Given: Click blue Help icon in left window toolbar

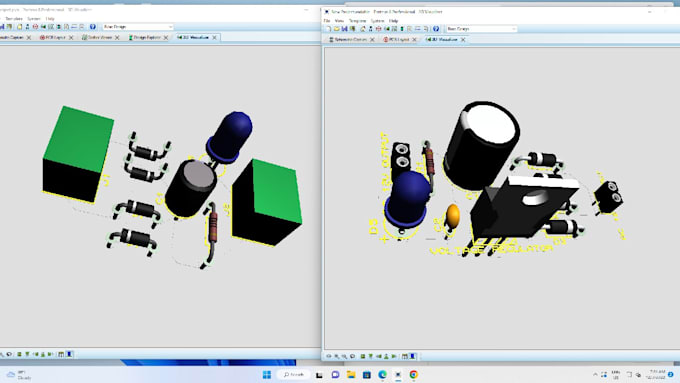Looking at the screenshot, I should tap(93, 27).
